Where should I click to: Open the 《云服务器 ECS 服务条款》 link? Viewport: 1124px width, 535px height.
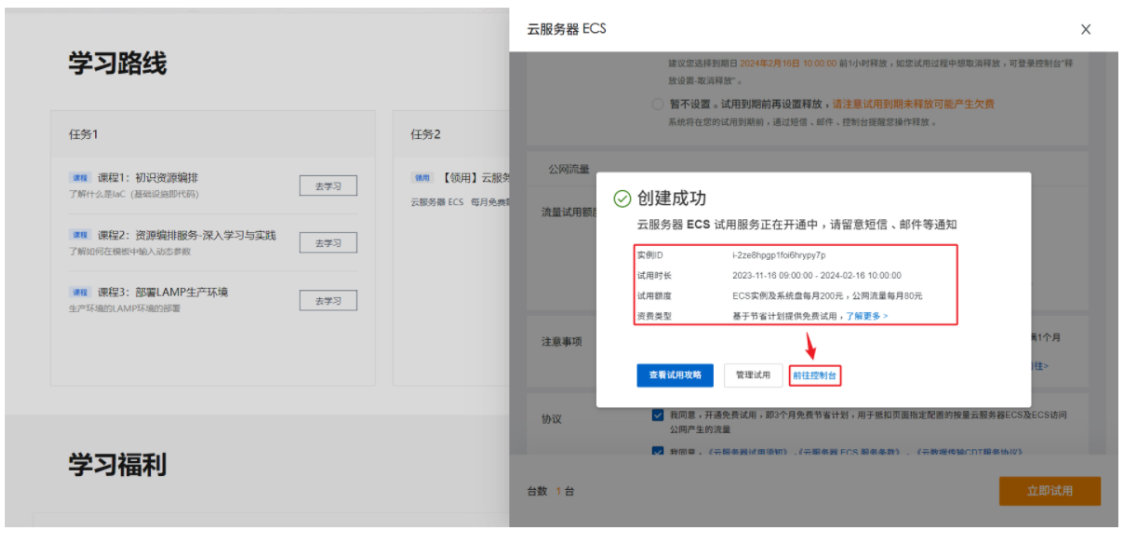tap(849, 453)
